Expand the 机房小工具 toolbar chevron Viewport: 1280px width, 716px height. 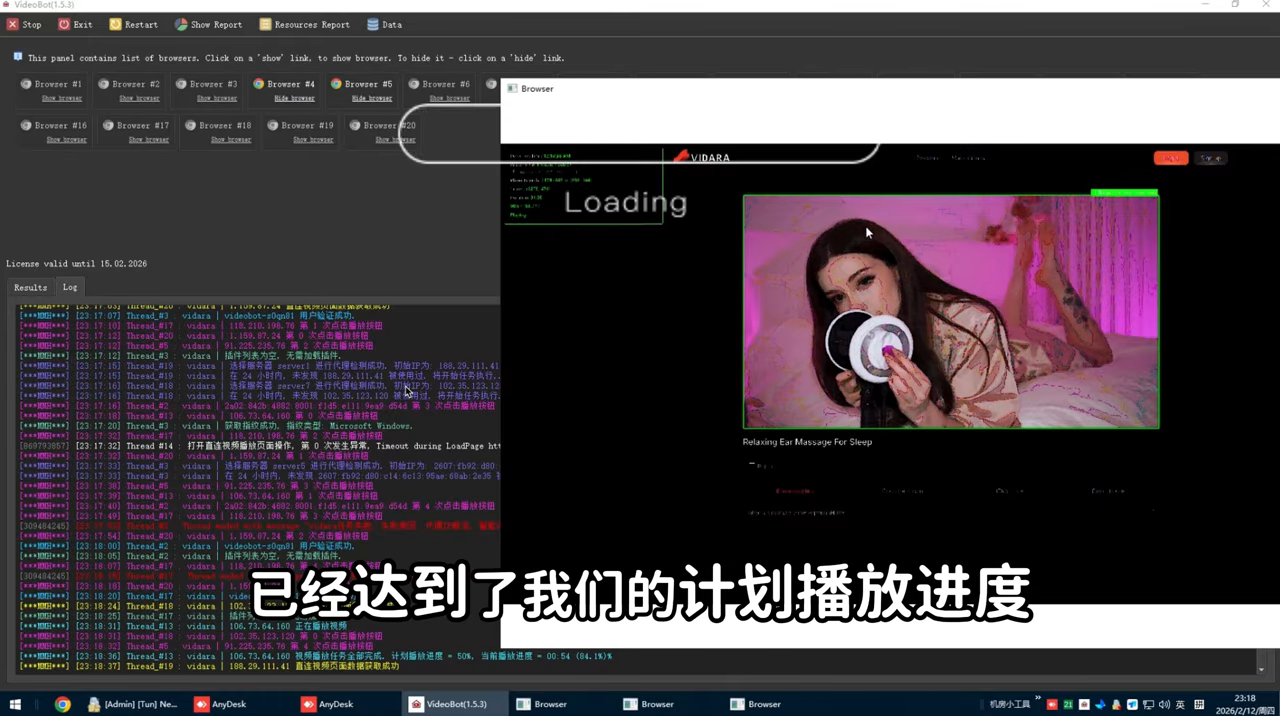tap(1038, 698)
